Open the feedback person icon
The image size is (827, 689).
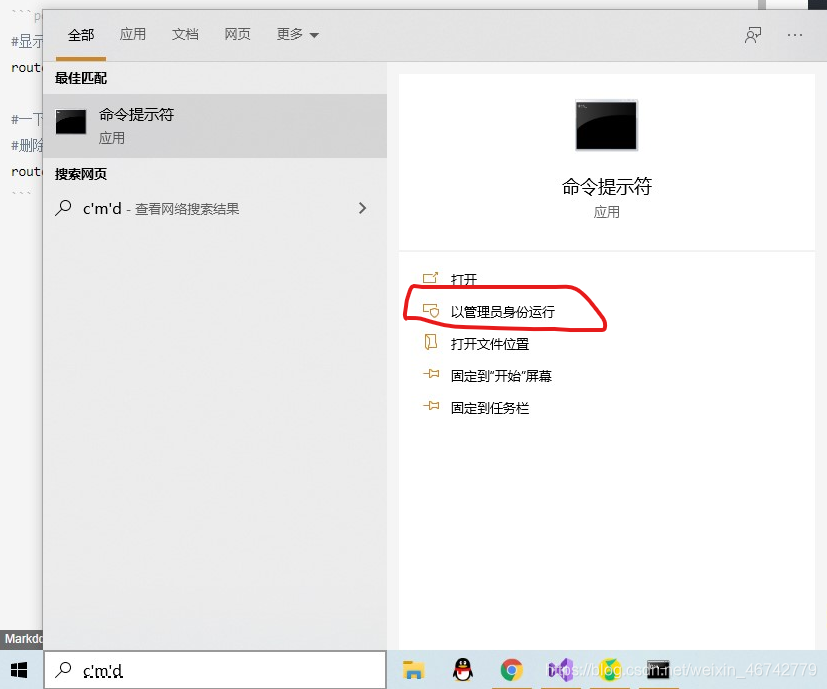click(753, 35)
